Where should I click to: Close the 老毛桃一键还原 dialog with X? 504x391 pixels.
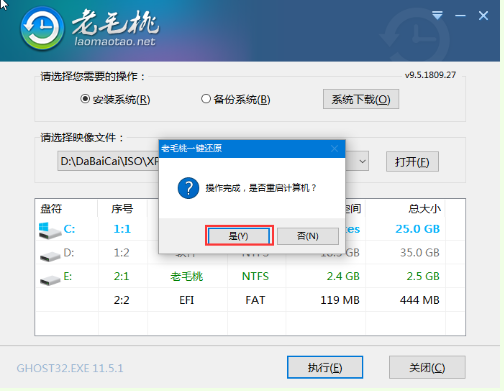[x=335, y=149]
